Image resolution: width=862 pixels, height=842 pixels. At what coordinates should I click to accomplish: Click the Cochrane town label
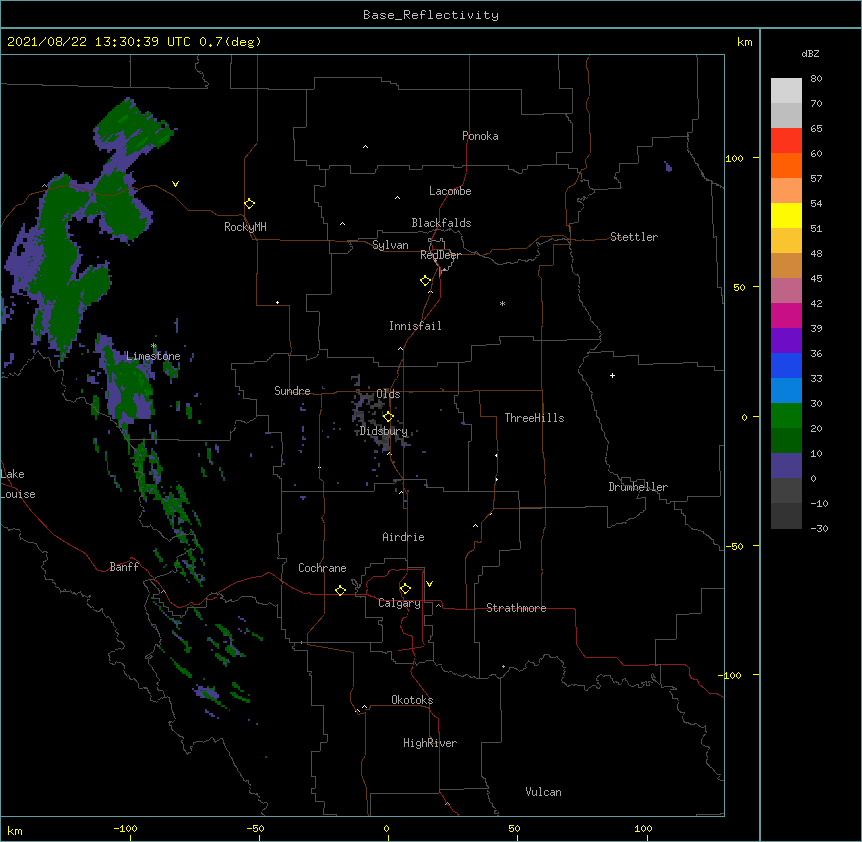tap(322, 568)
